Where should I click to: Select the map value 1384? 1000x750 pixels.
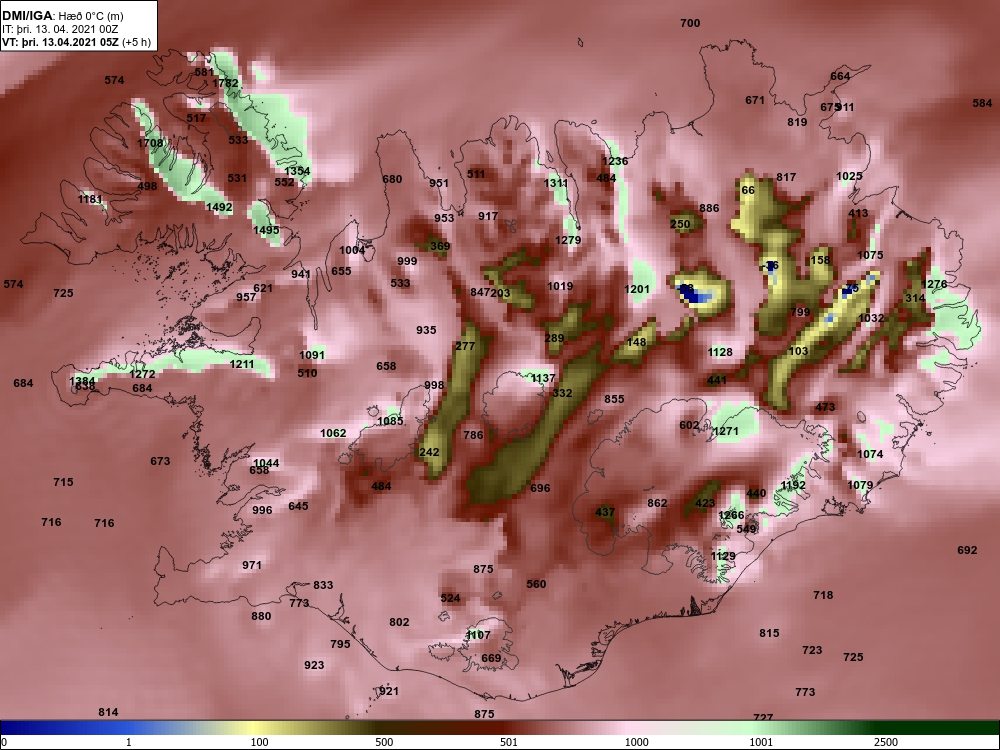82,381
